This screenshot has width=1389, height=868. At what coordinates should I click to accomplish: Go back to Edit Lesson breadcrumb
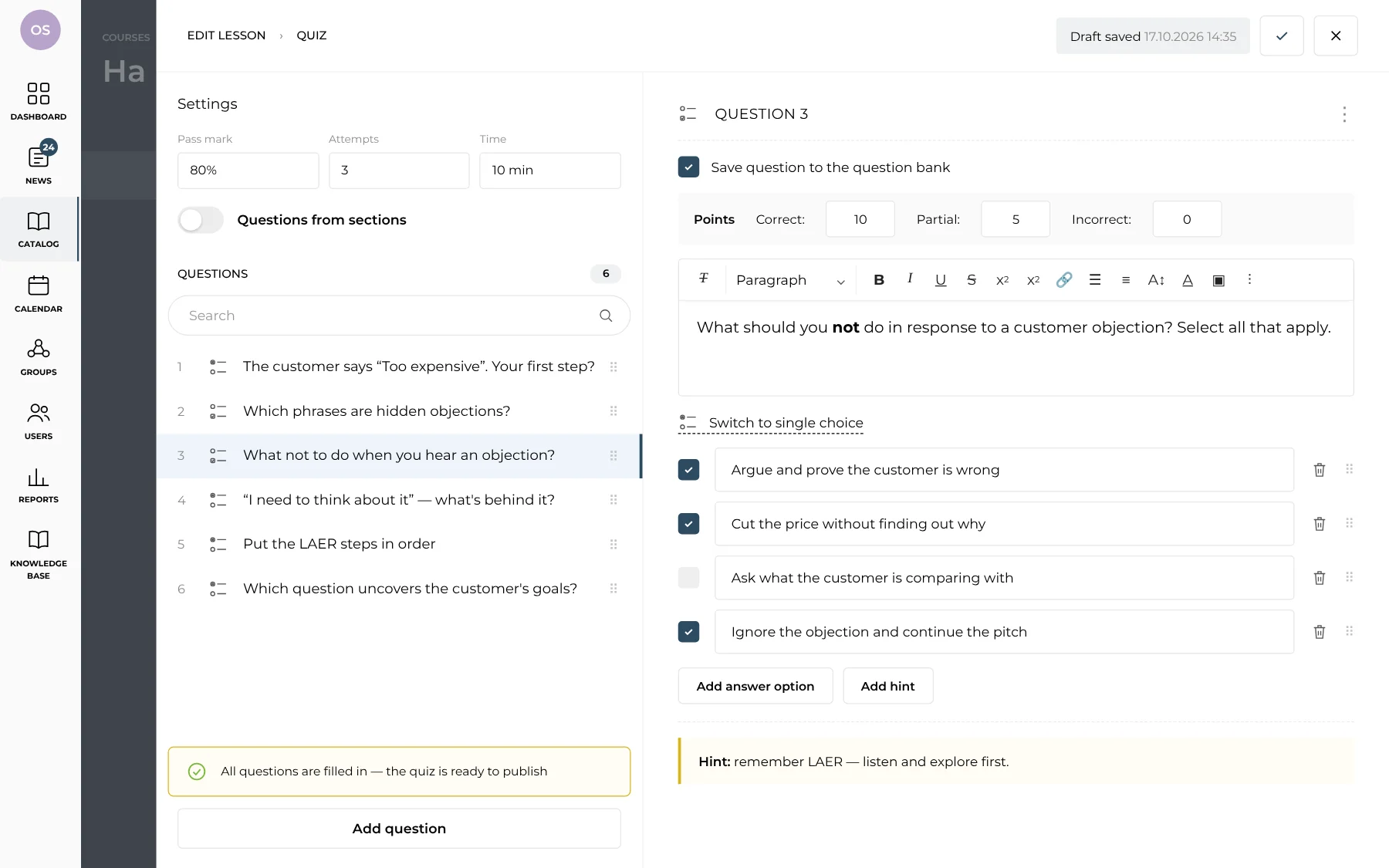point(226,35)
